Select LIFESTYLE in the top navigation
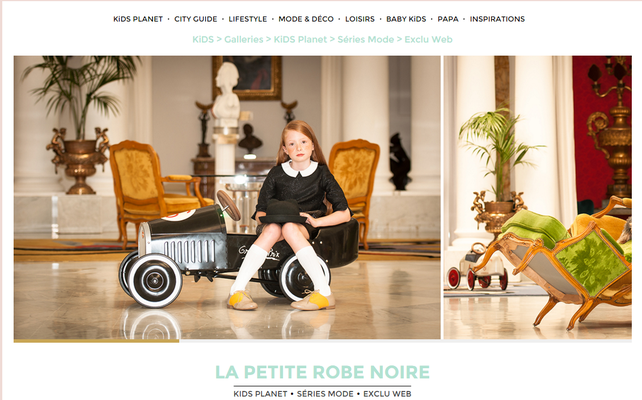This screenshot has width=642, height=400. tap(248, 19)
